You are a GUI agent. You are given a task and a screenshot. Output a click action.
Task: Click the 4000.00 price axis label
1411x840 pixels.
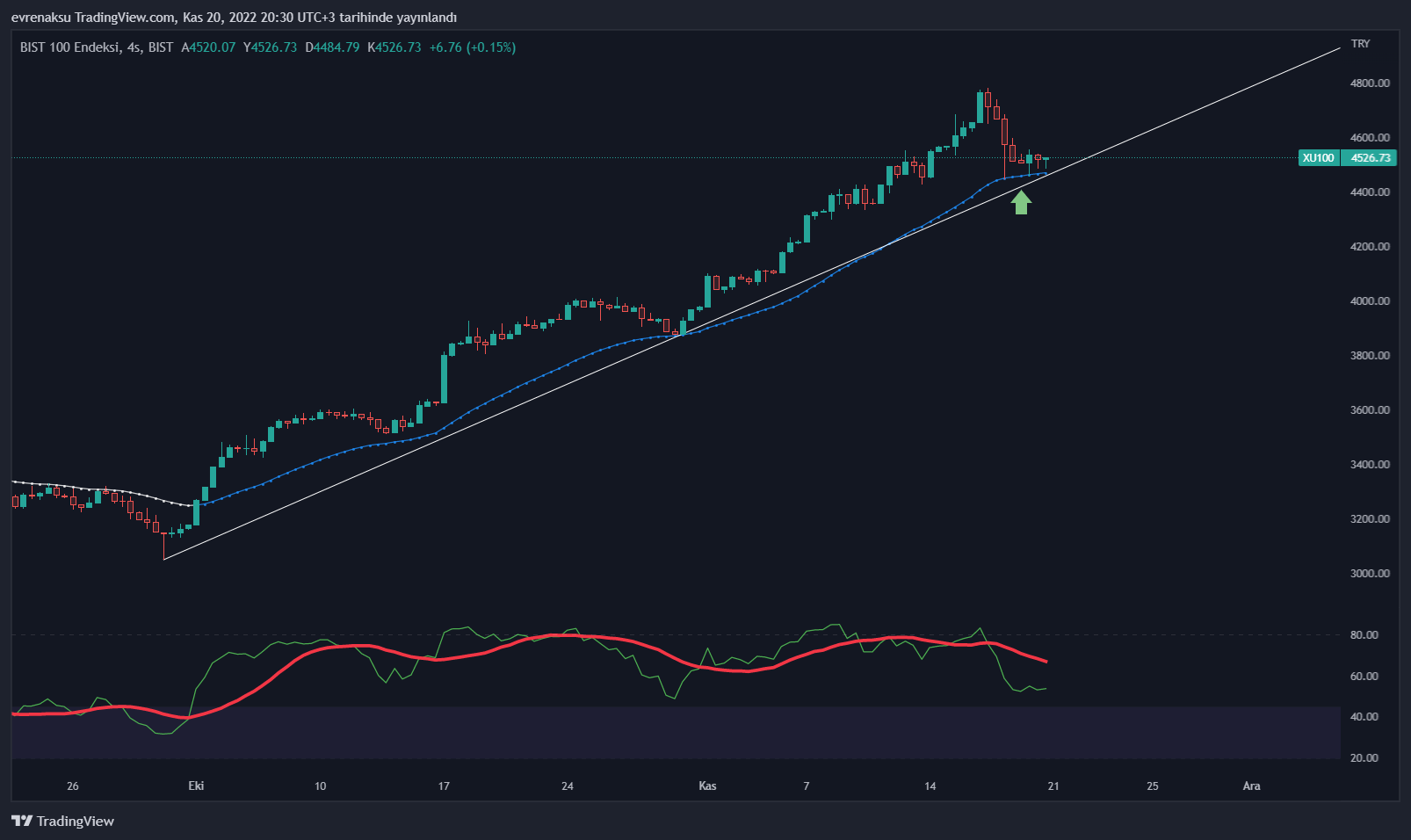tap(1370, 301)
